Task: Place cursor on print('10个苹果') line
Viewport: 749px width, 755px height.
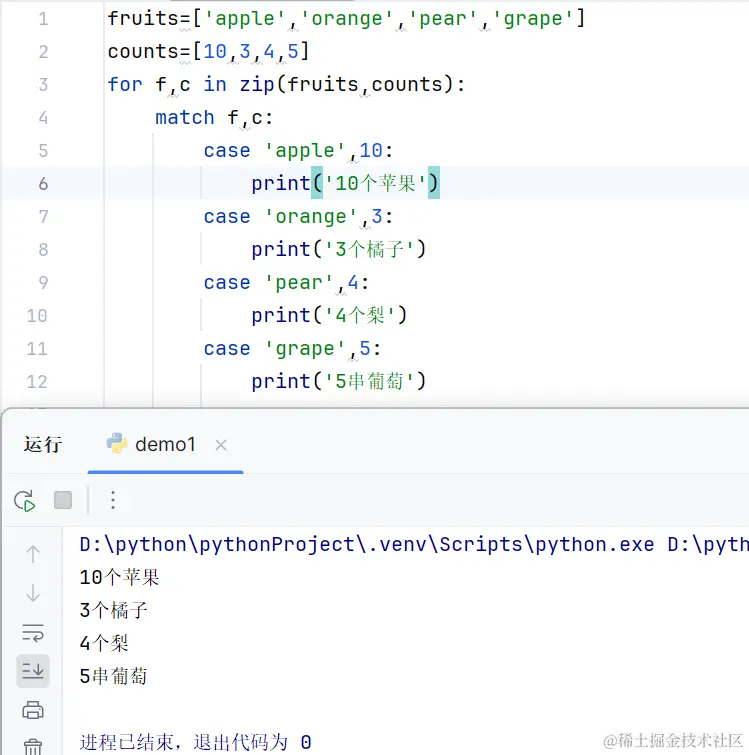Action: 345,183
